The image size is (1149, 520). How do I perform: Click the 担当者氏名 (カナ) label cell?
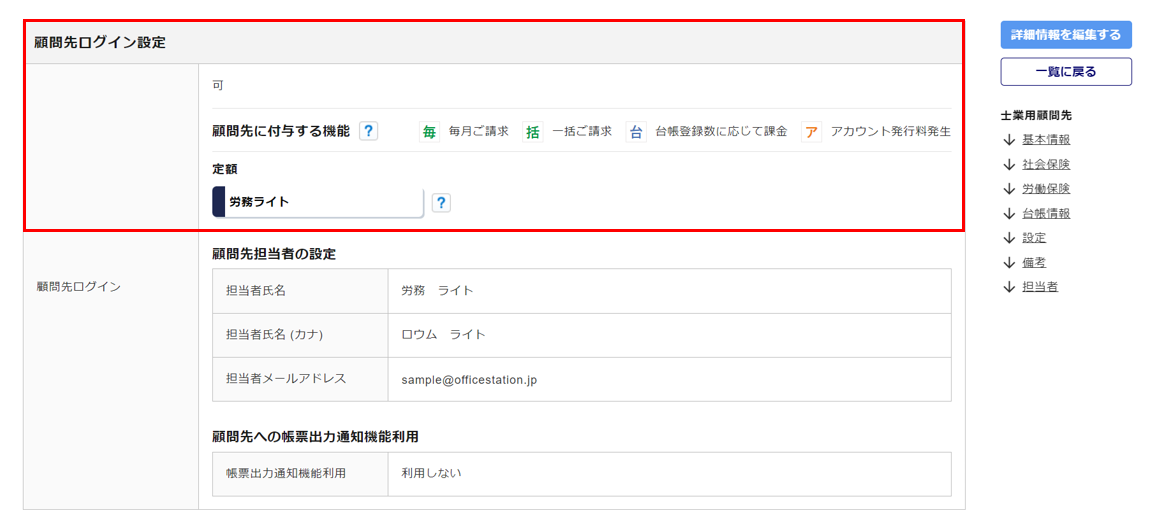tap(300, 335)
